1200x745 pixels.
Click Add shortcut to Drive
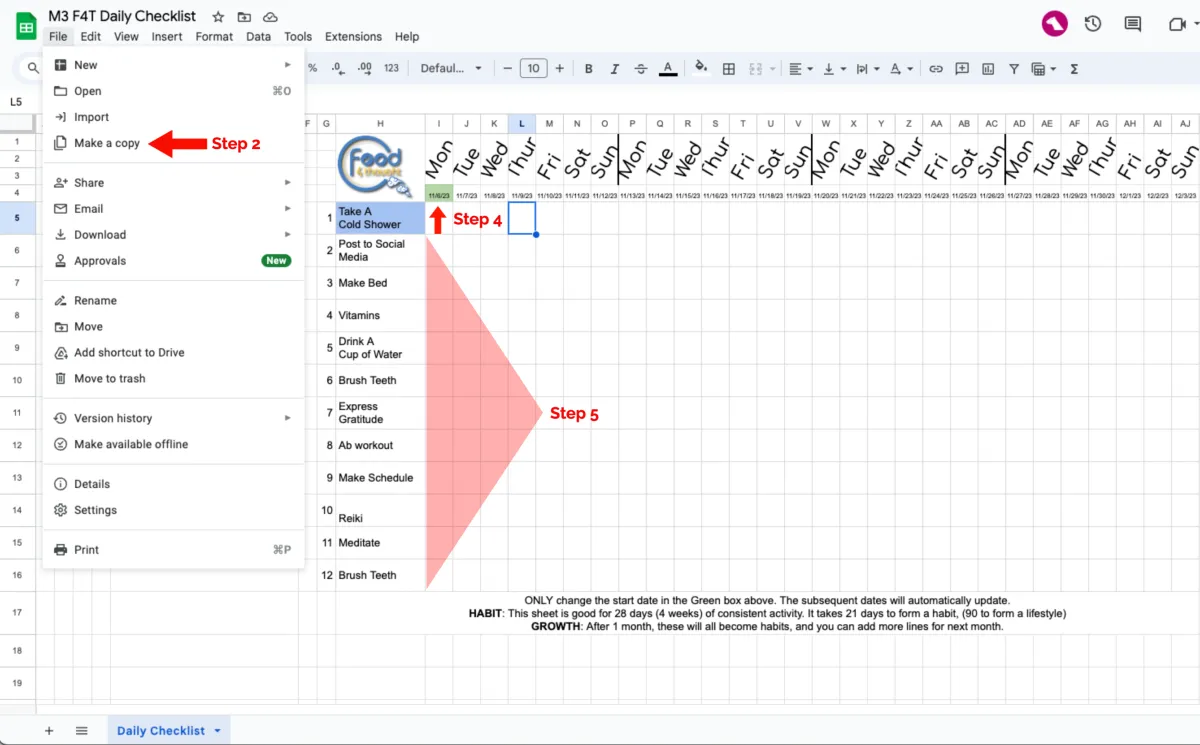(173, 353)
